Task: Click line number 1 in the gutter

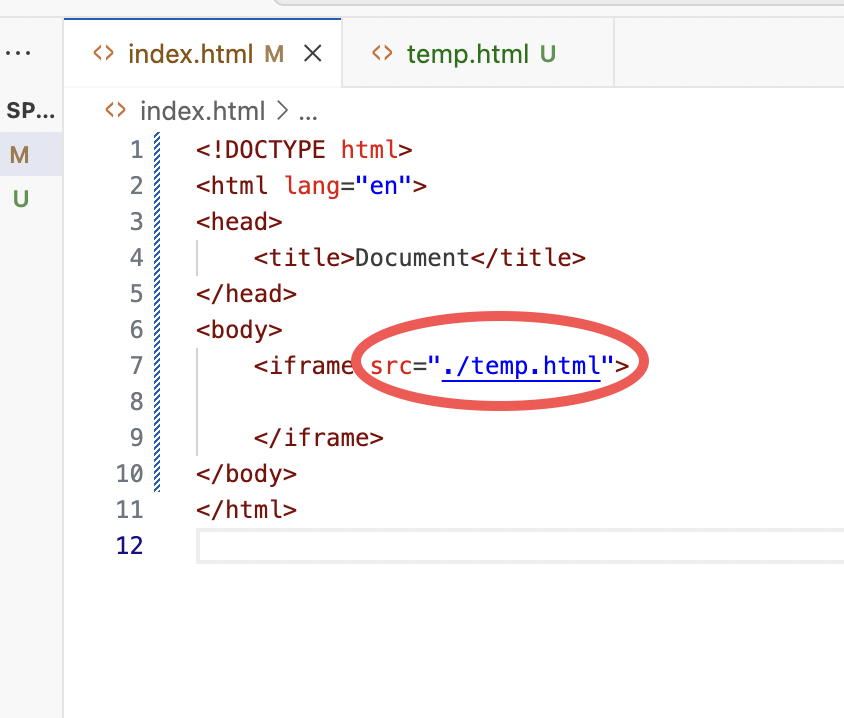Action: [137, 150]
